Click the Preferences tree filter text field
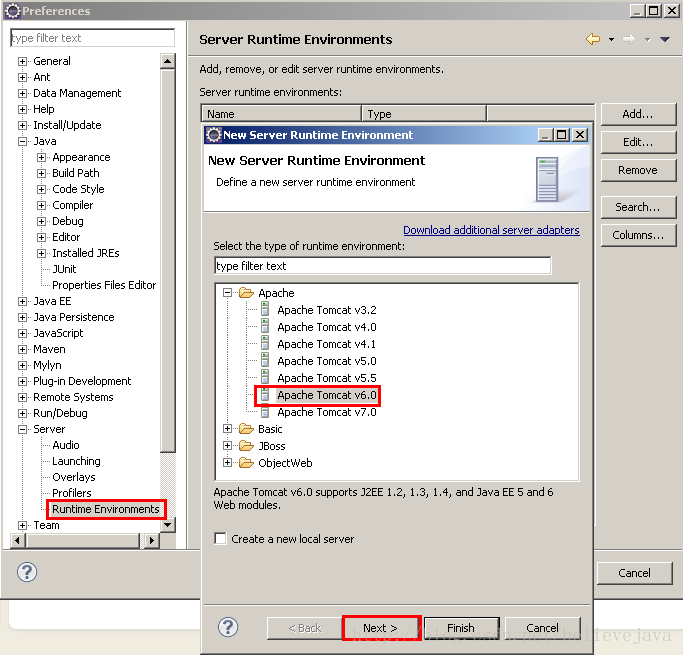Viewport: 683px width, 655px height. pos(92,38)
